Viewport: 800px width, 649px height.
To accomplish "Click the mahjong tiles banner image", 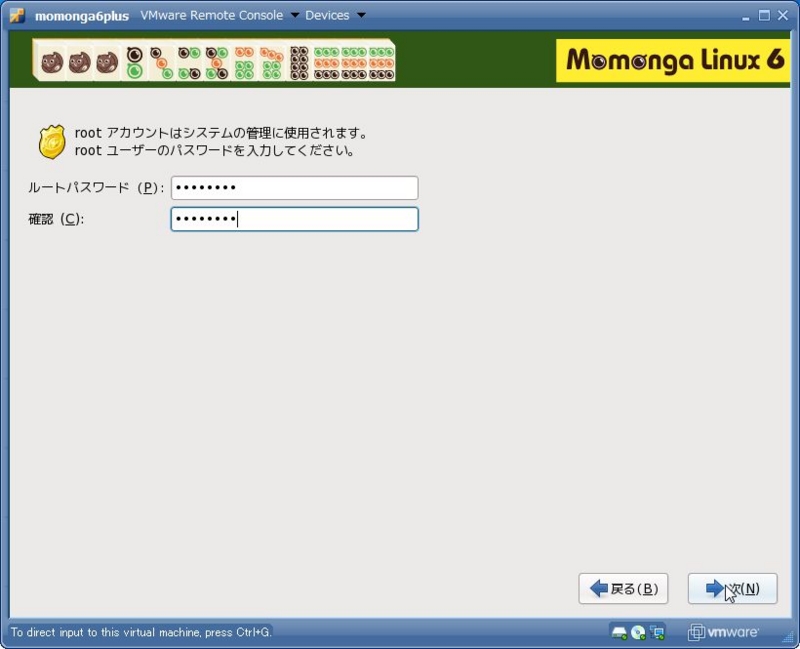I will pyautogui.click(x=214, y=60).
